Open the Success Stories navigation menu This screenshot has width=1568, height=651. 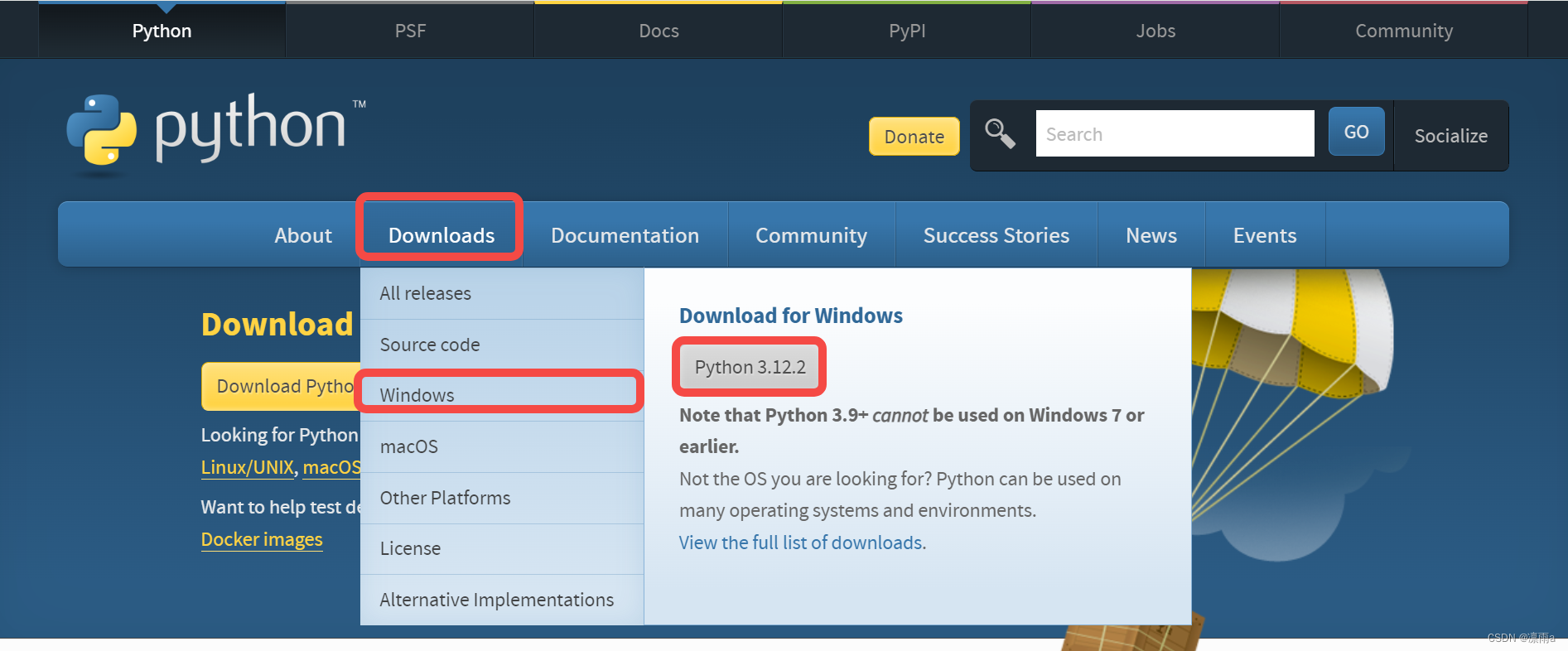[996, 235]
